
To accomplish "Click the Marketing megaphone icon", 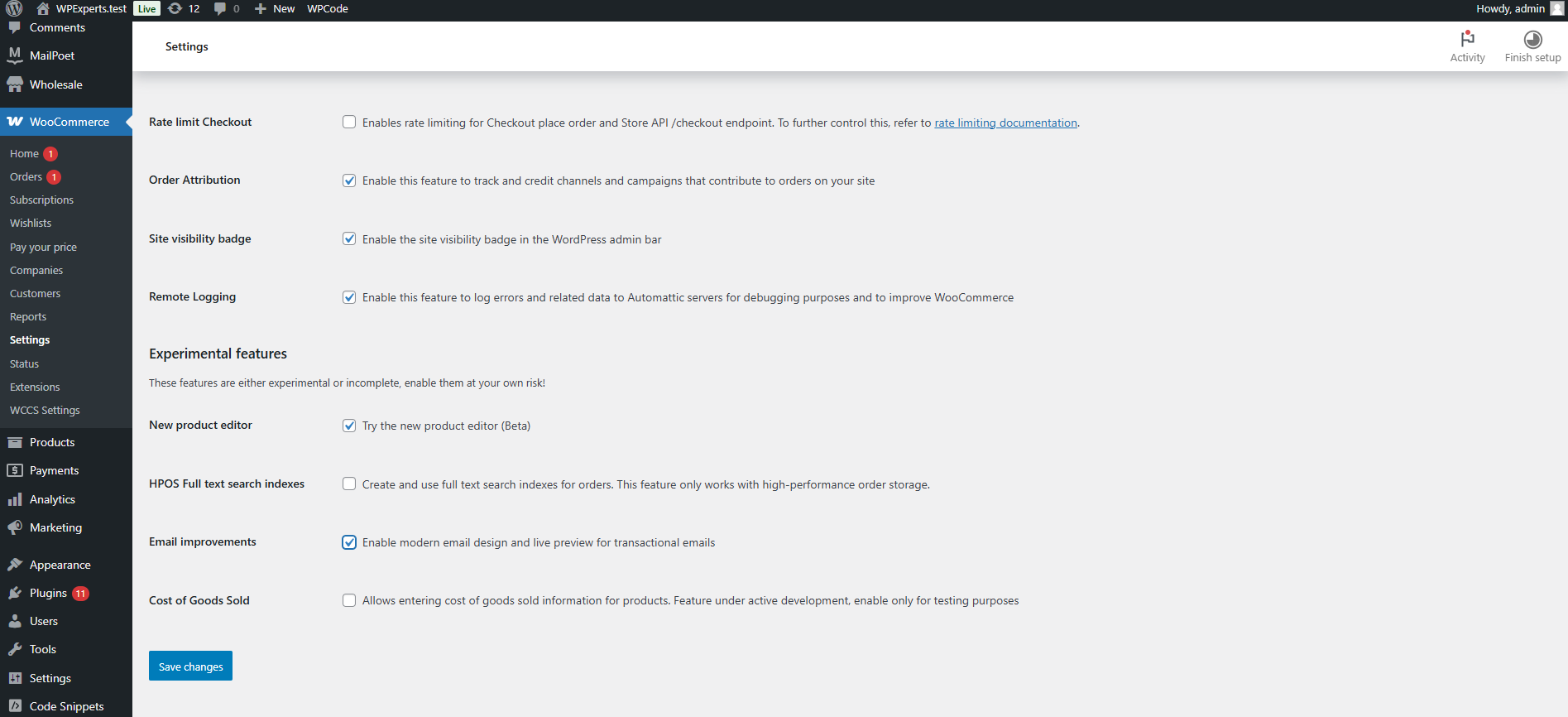I will tap(15, 527).
